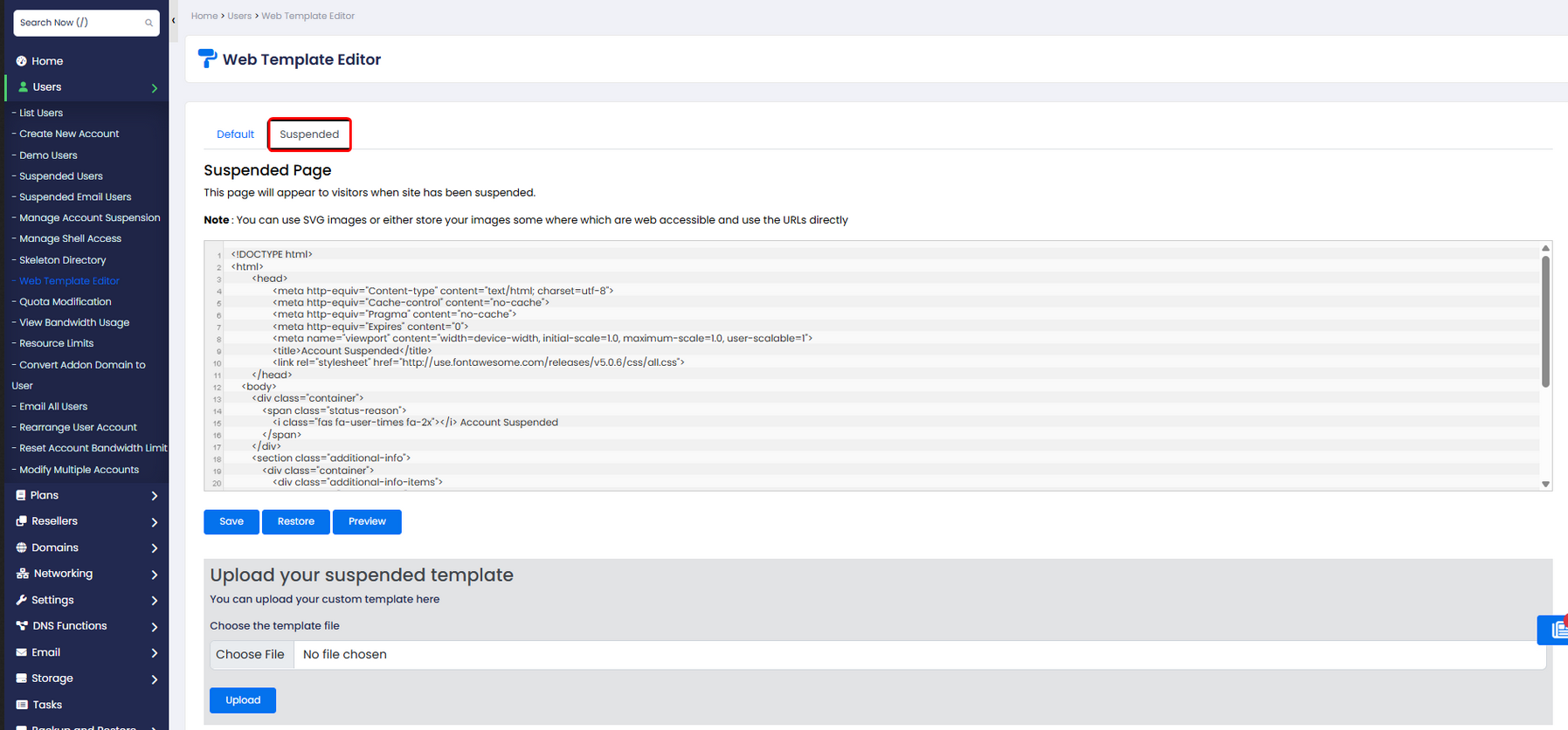This screenshot has height=730, width=1568.
Task: Click the Settings wrench icon
Action: (22, 600)
